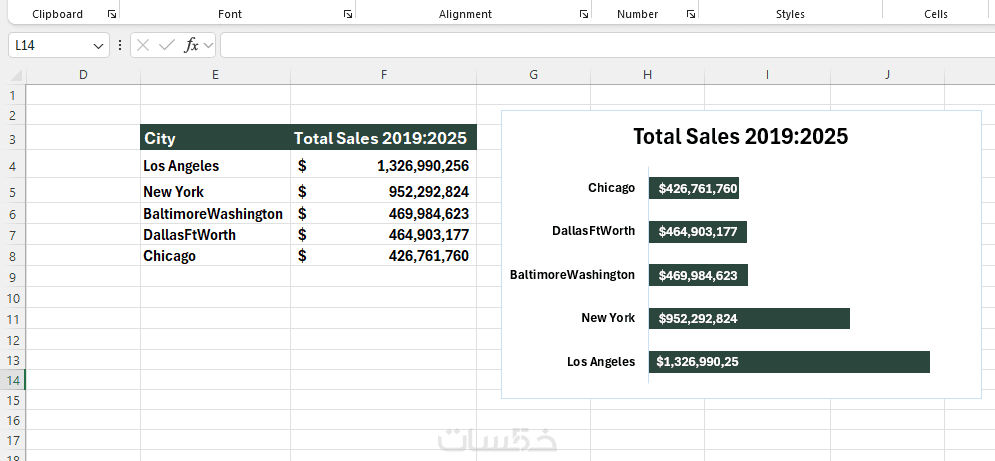Expand the Name Box dropdown arrow
The height and width of the screenshot is (461, 995).
[99, 46]
